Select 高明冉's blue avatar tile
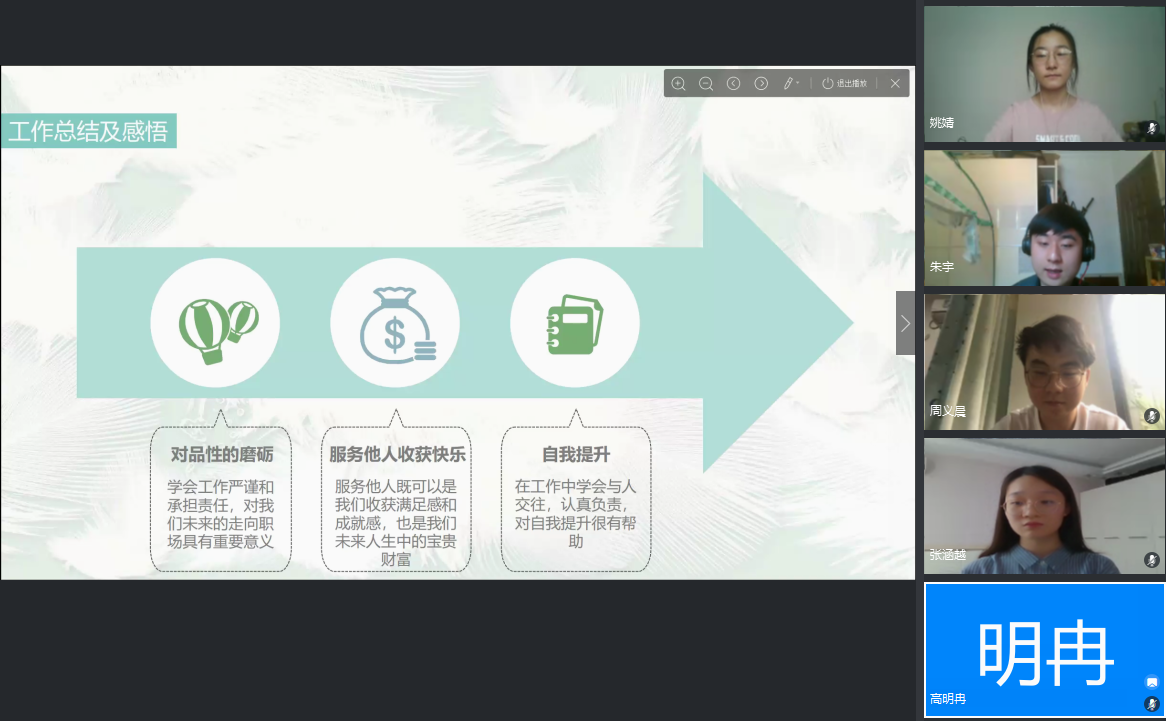The width and height of the screenshot is (1166, 721). [x=1044, y=650]
